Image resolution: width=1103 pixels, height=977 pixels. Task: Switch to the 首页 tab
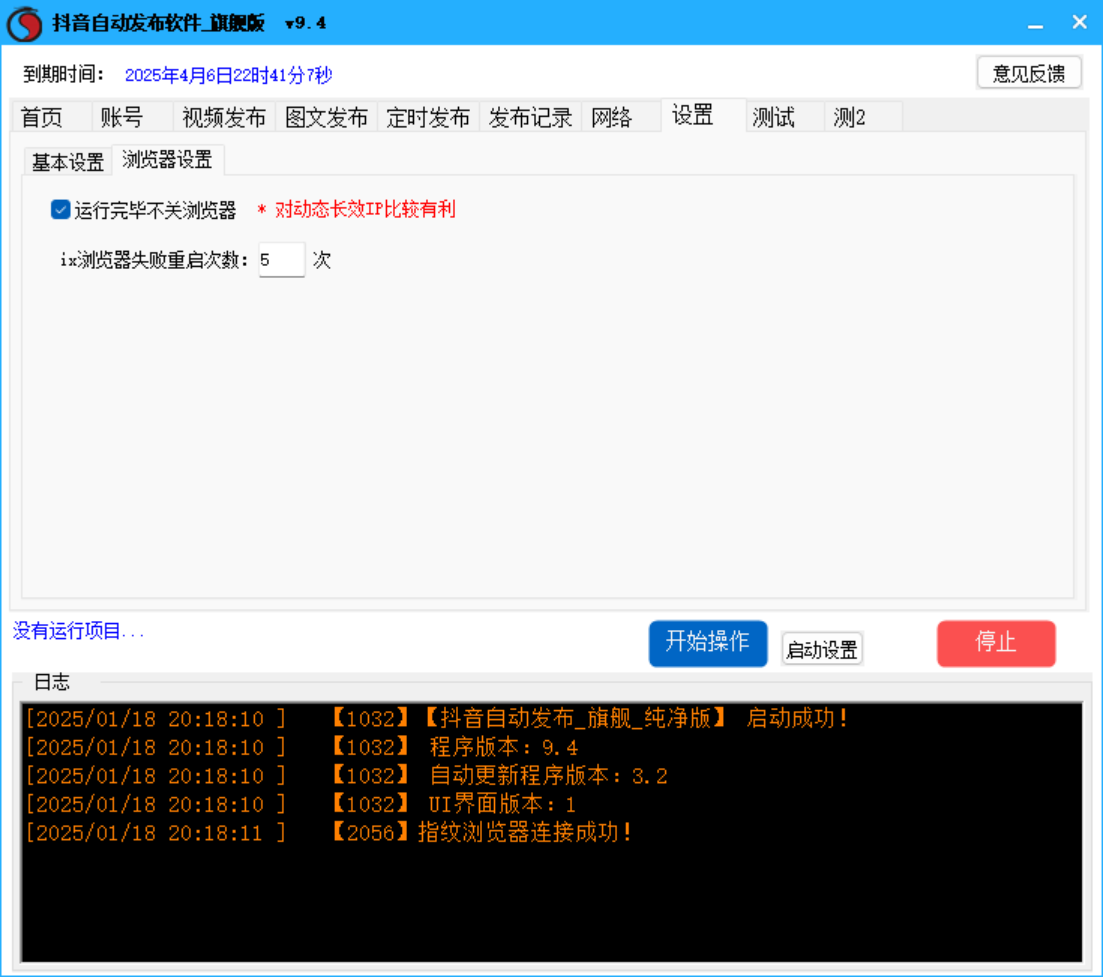[x=51, y=117]
